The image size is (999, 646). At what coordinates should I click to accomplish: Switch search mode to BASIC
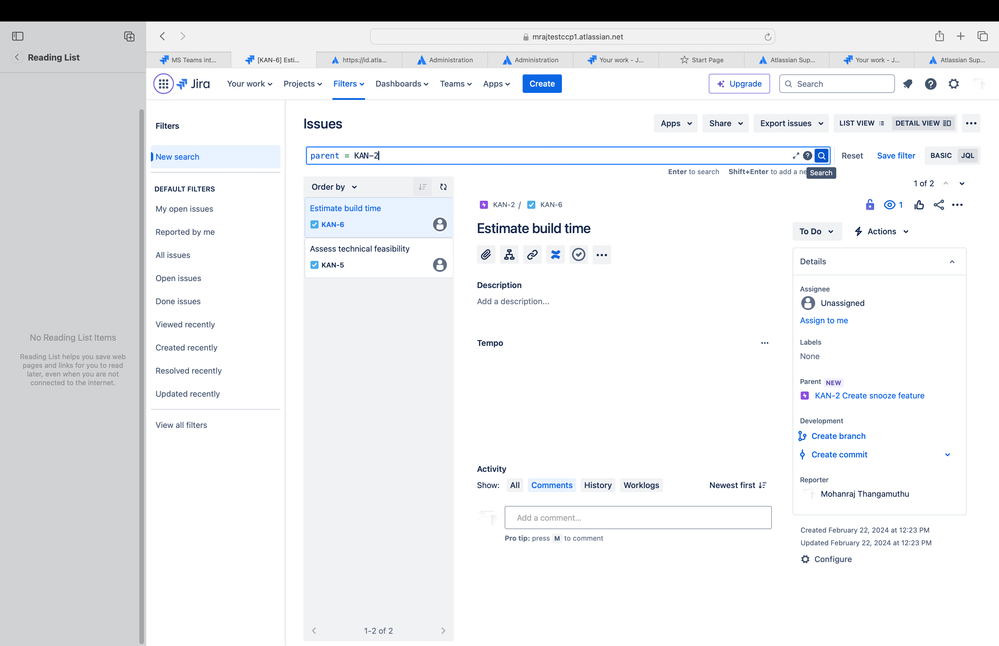tap(940, 155)
